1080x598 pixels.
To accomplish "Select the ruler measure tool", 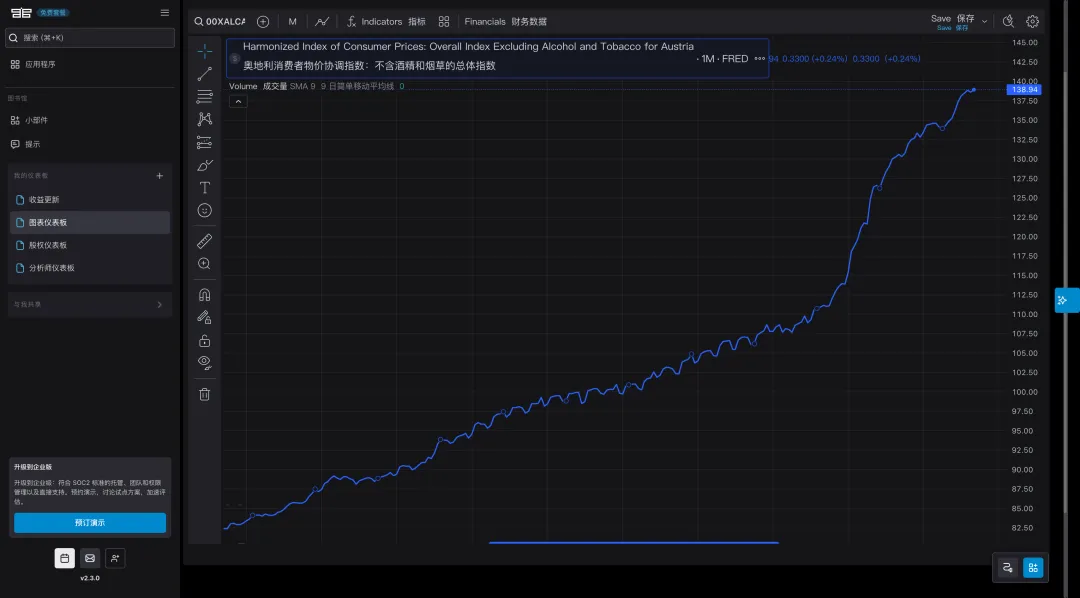I will click(205, 241).
